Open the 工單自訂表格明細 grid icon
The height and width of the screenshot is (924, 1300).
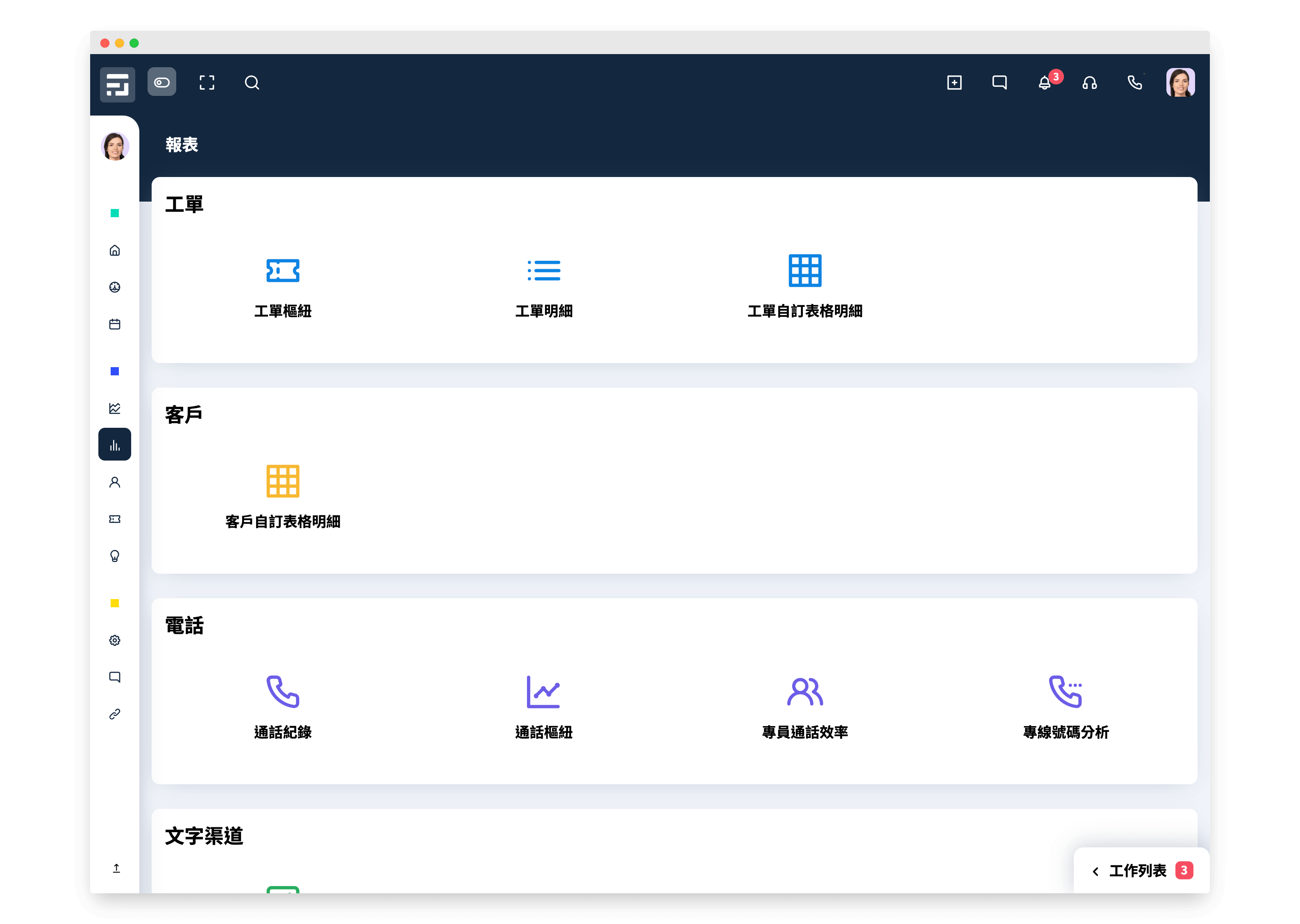click(x=805, y=271)
